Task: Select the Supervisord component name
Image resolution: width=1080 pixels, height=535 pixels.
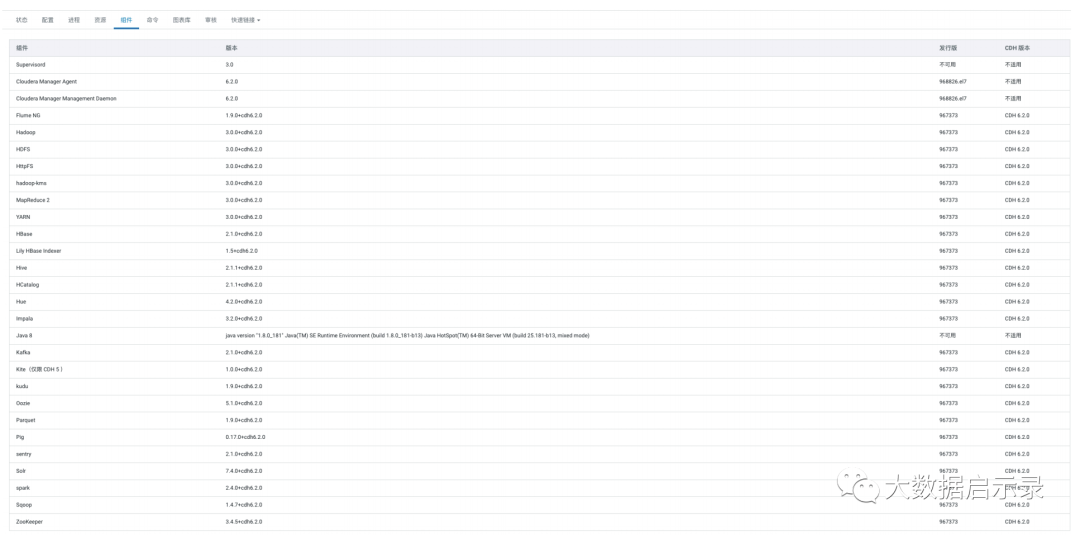Action: point(30,65)
